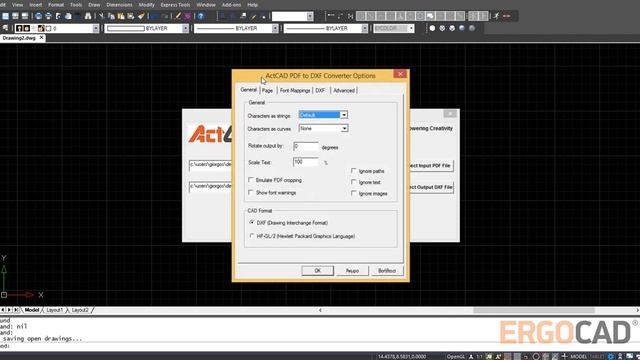
Task: Click the middle button beside OK
Action: 352,271
